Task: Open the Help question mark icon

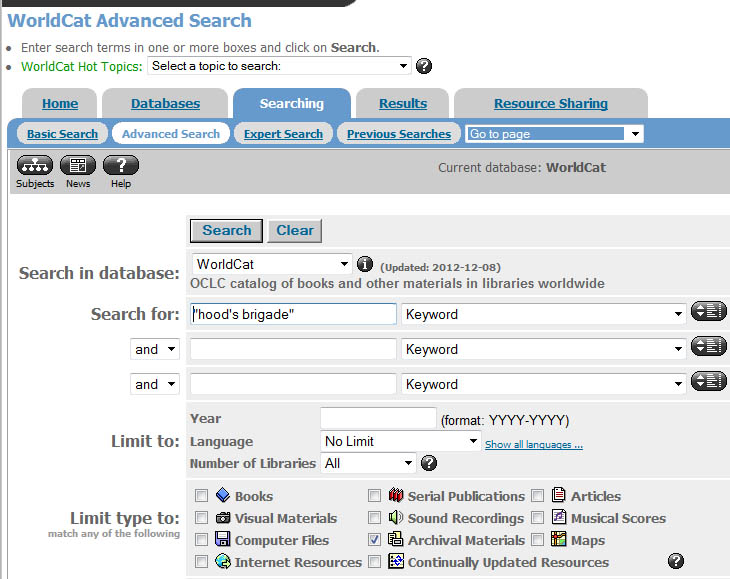Action: (121, 165)
